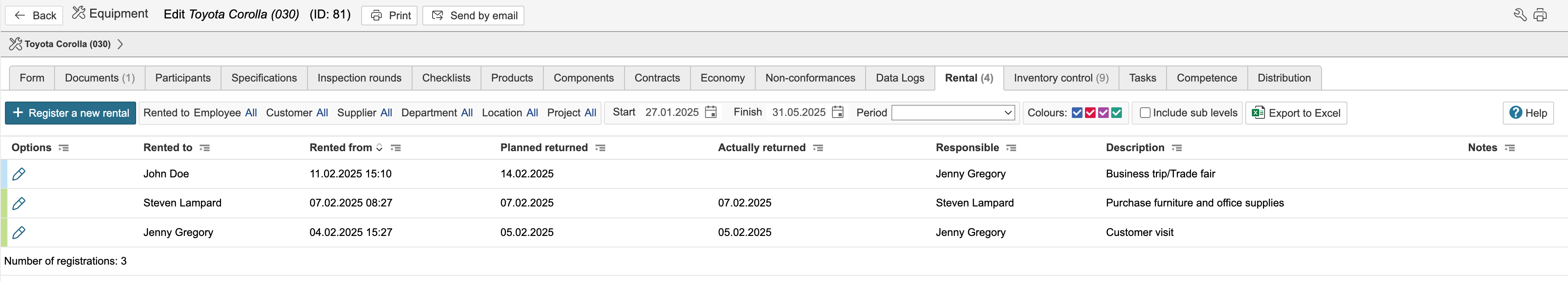
Task: Sort by the Rented from column arrows
Action: point(379,148)
